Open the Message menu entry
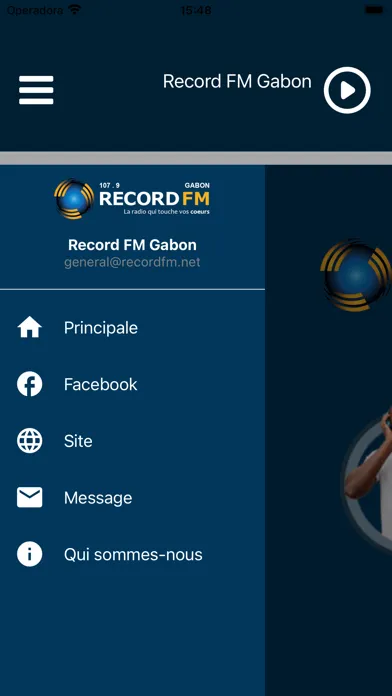Viewport: 392px width, 696px height. point(132,498)
